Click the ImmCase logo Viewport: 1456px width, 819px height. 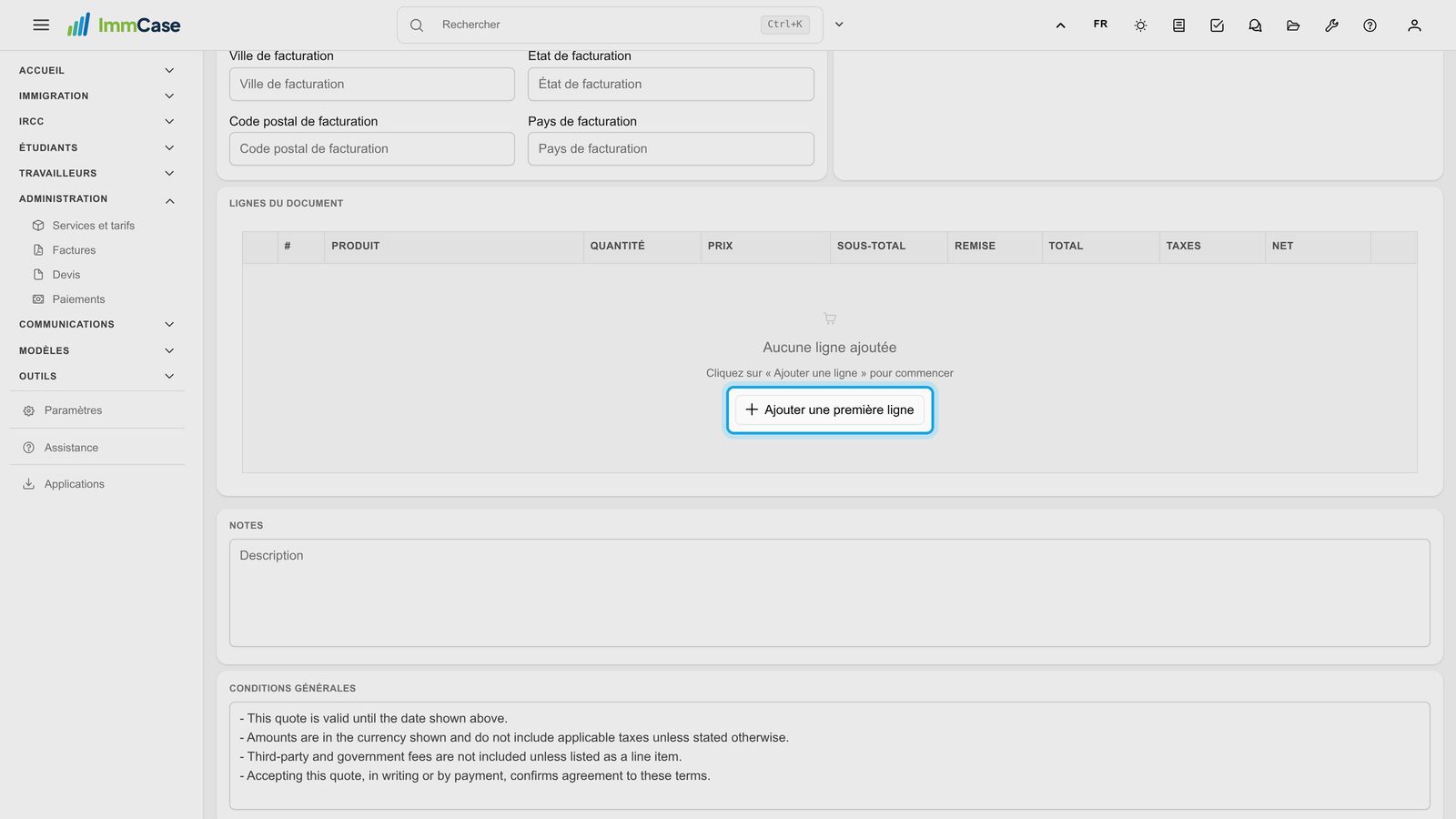(124, 25)
